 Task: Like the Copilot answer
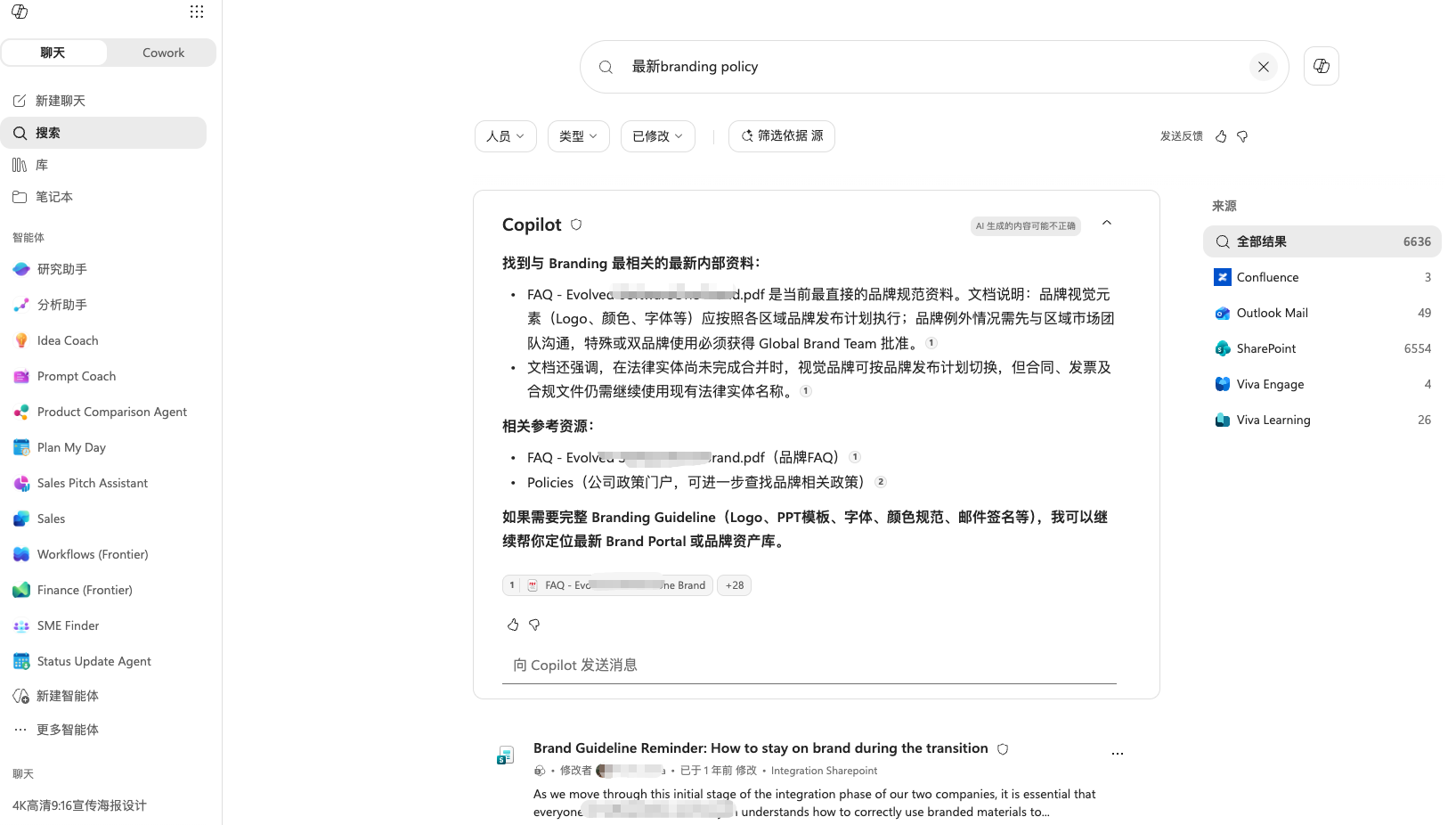513,625
